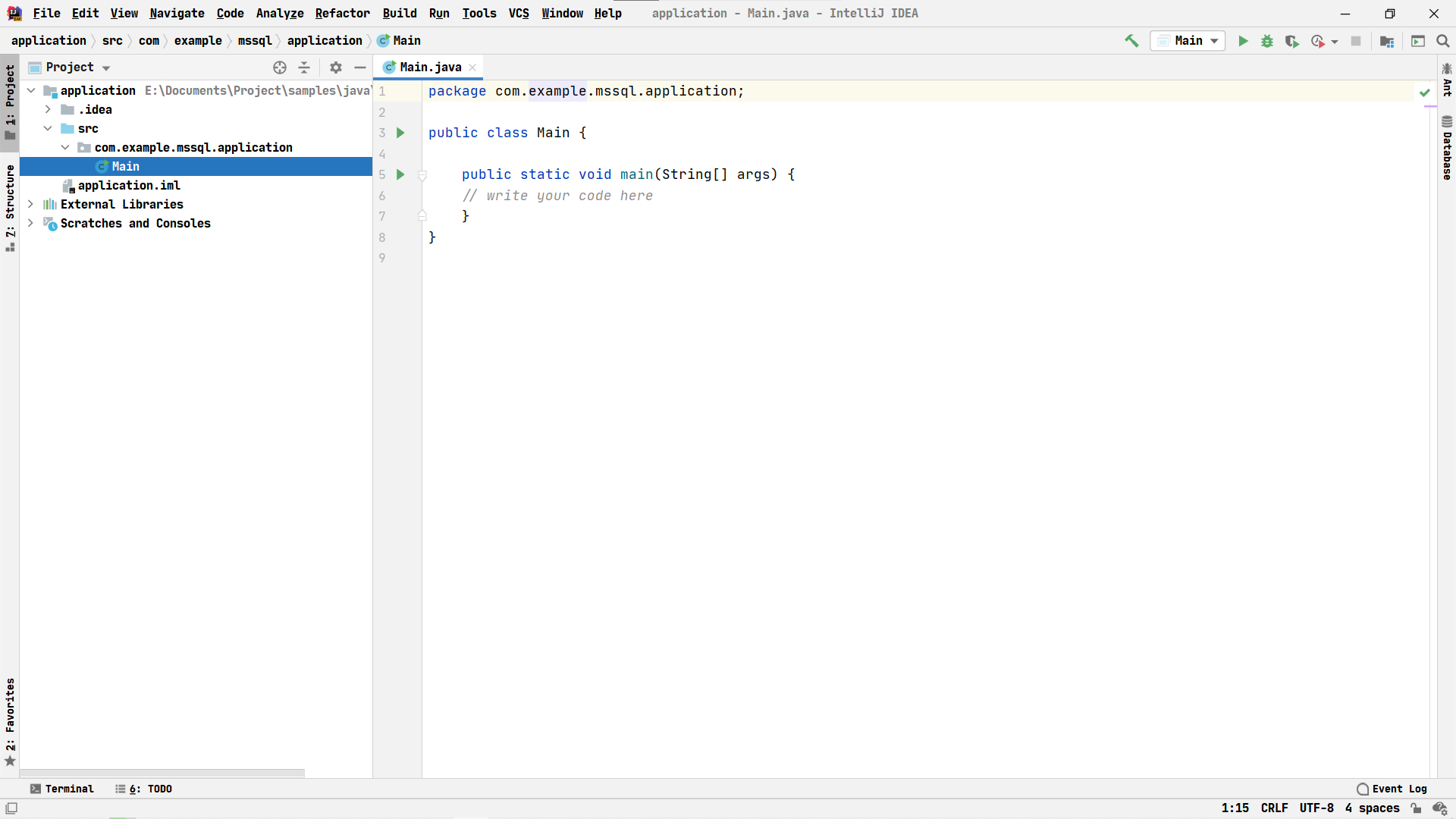Change UTF-8 file encoding
Screen dimensions: 1456x819
(x=1316, y=808)
